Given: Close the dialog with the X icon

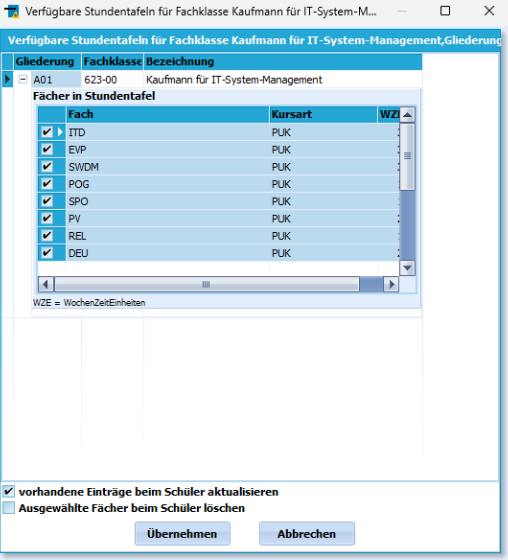Looking at the screenshot, I should coord(489,11).
